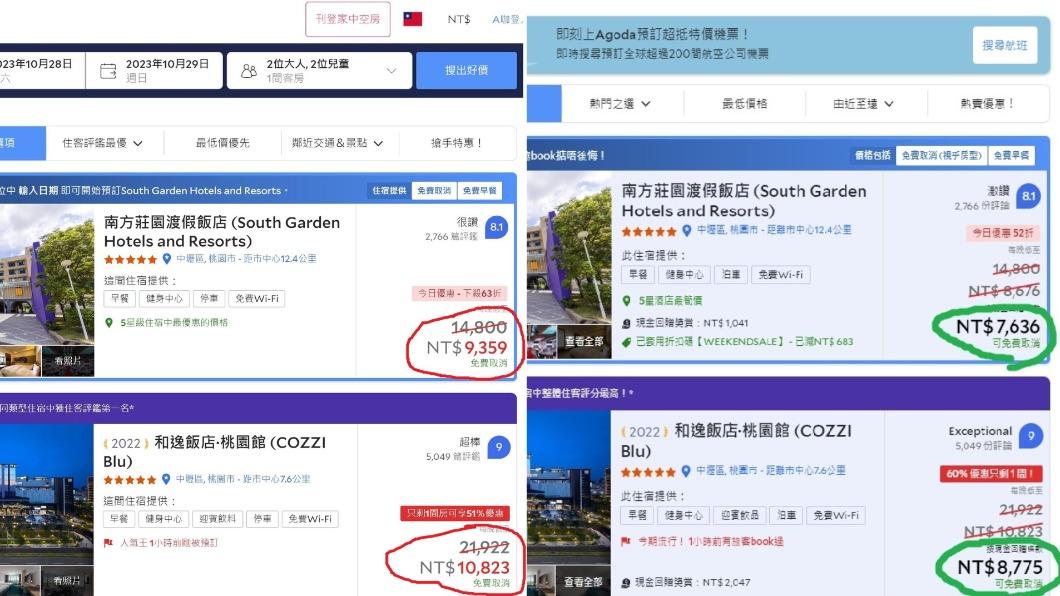The height and width of the screenshot is (596, 1060).
Task: Click green pin icon beside 5星酒店最戰價
Action: tap(627, 301)
